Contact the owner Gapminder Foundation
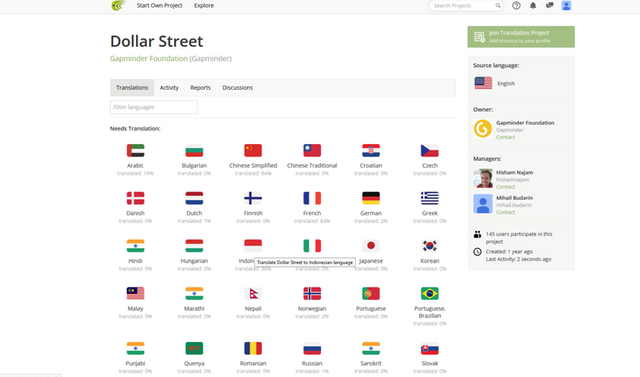Viewport: 640px width, 377px height. (505, 137)
